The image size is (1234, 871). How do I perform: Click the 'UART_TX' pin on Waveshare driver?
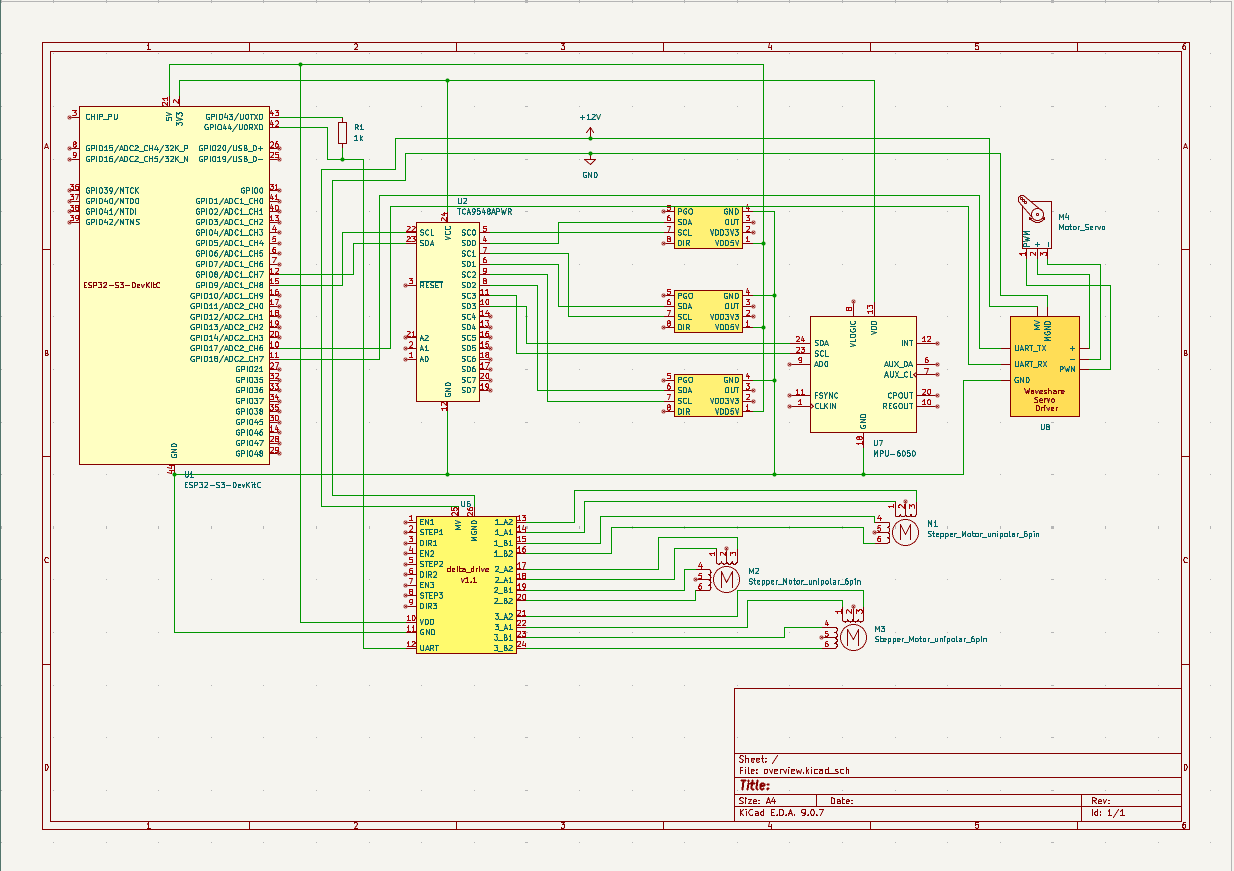(x=1030, y=348)
